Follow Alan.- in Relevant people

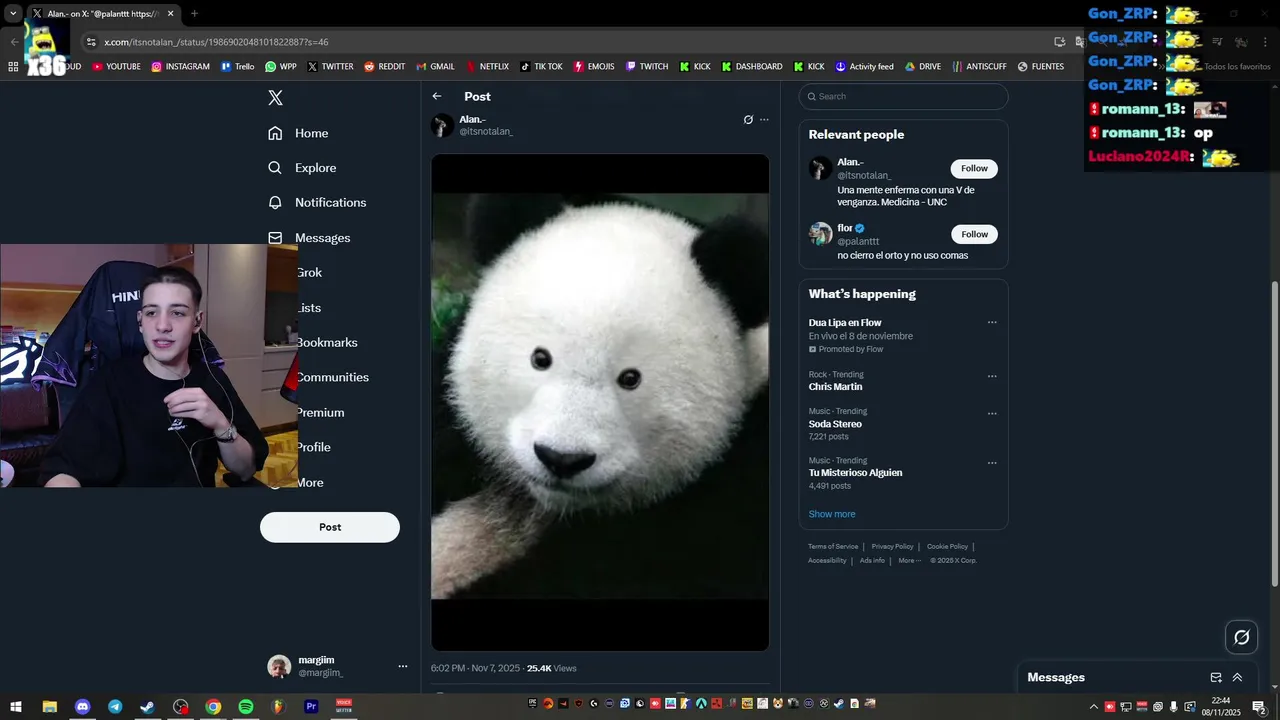[x=974, y=168]
